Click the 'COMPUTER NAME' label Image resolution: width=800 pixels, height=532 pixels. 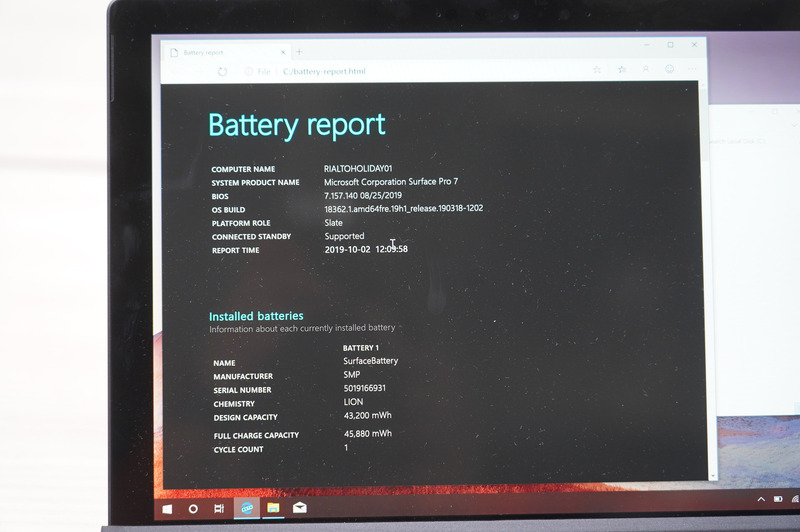click(243, 169)
